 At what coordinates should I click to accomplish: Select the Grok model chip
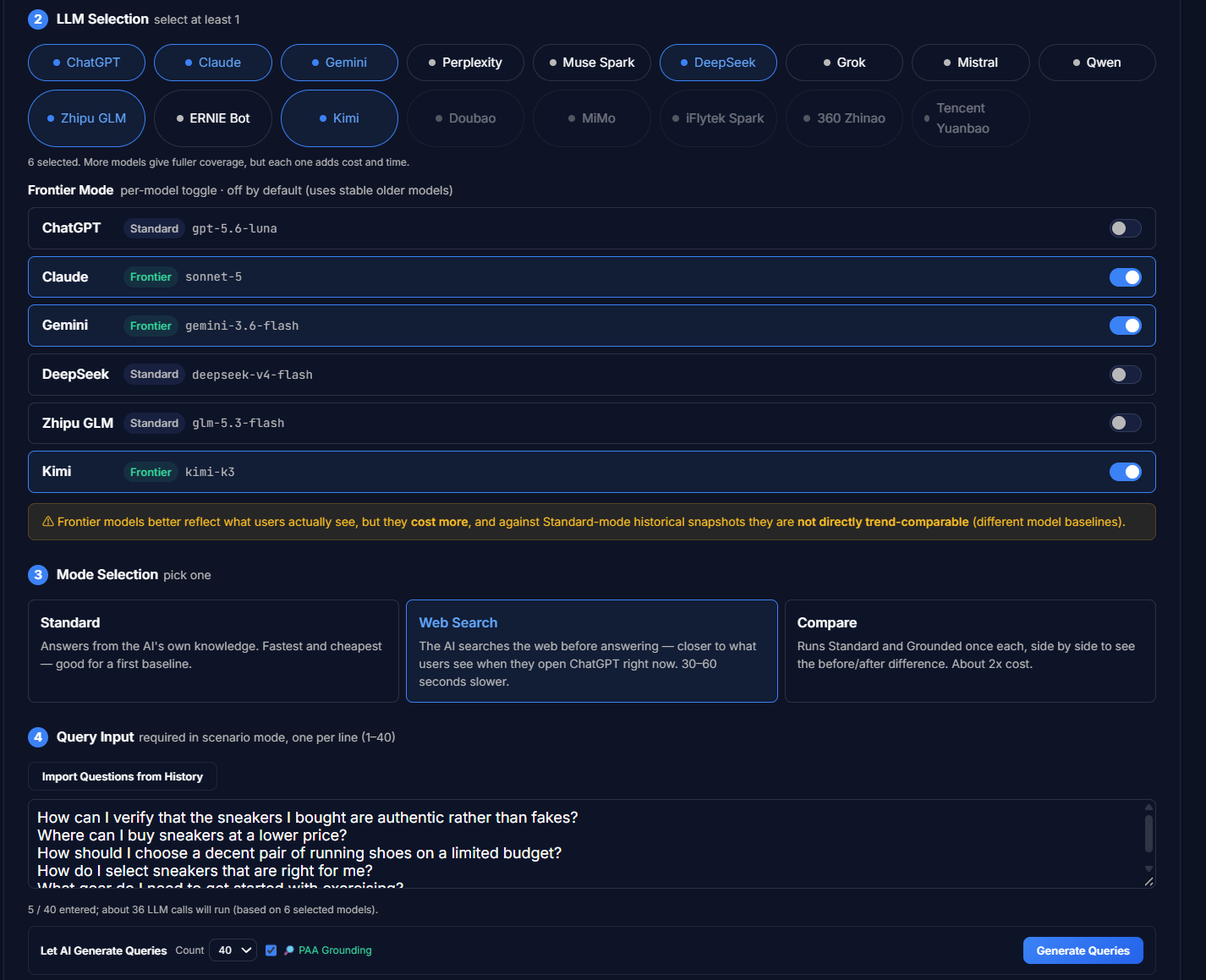click(x=844, y=63)
